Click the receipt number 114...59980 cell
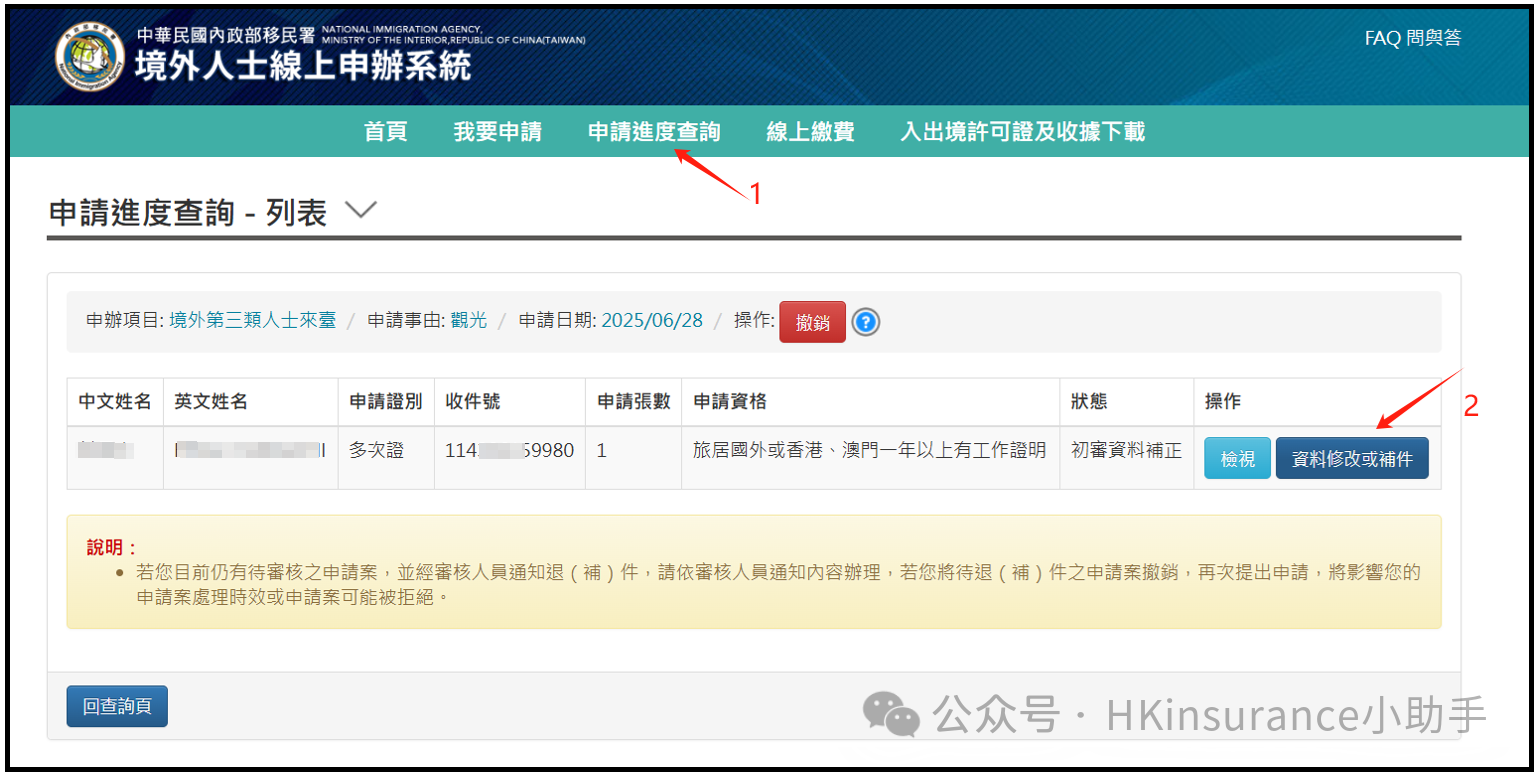The image size is (1536, 776). (x=511, y=450)
